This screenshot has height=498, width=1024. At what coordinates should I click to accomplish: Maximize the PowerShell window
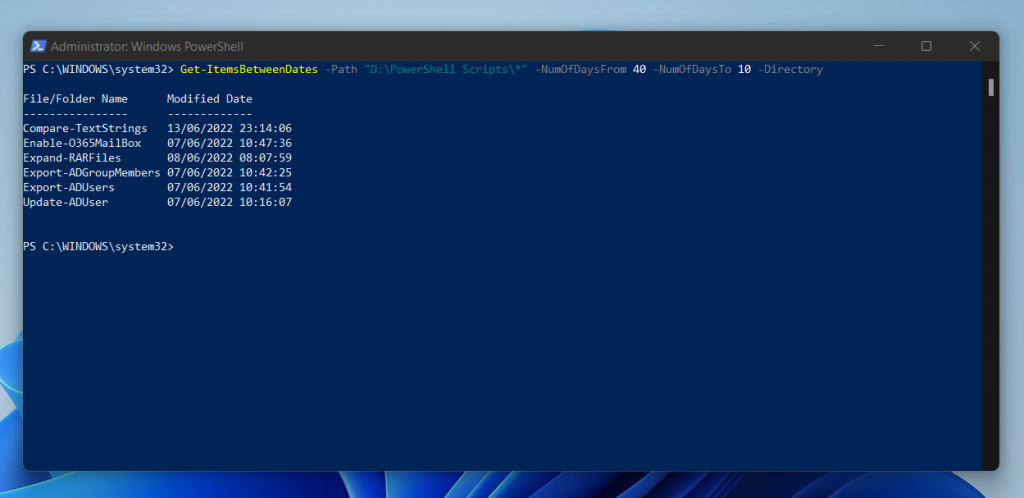pyautogui.click(x=926, y=46)
